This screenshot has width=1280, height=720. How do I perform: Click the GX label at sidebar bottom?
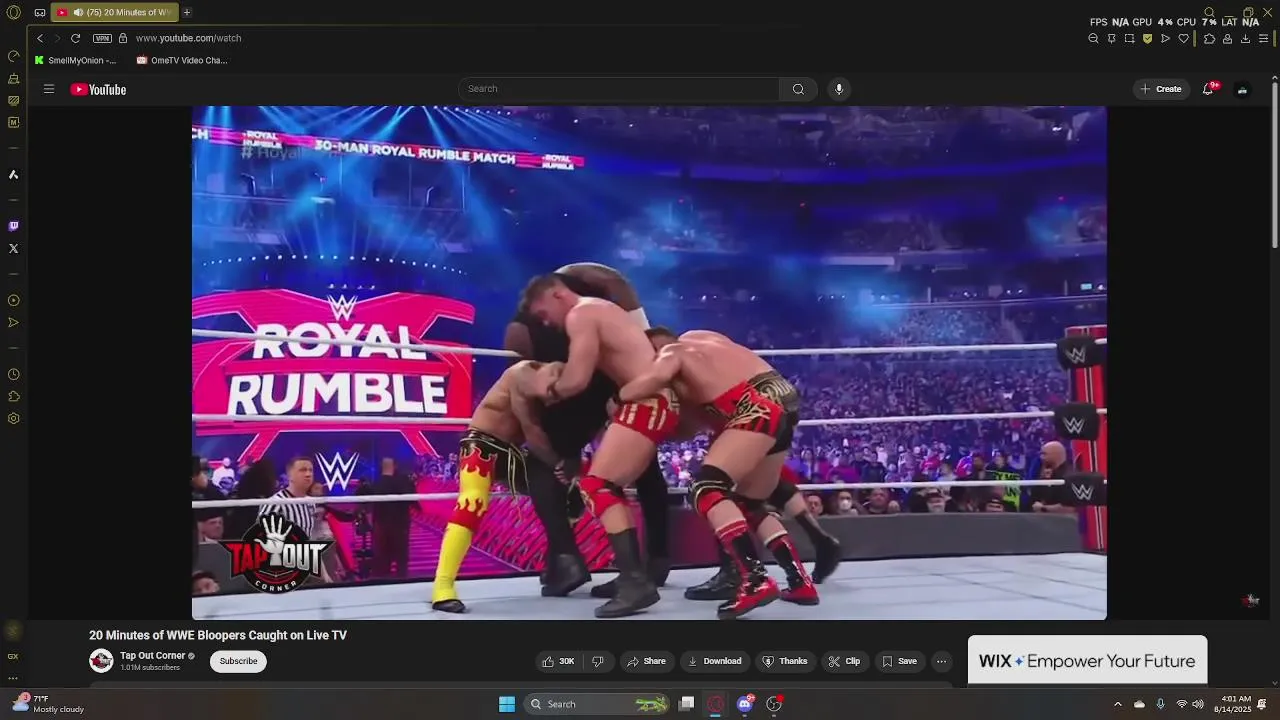coord(13,656)
